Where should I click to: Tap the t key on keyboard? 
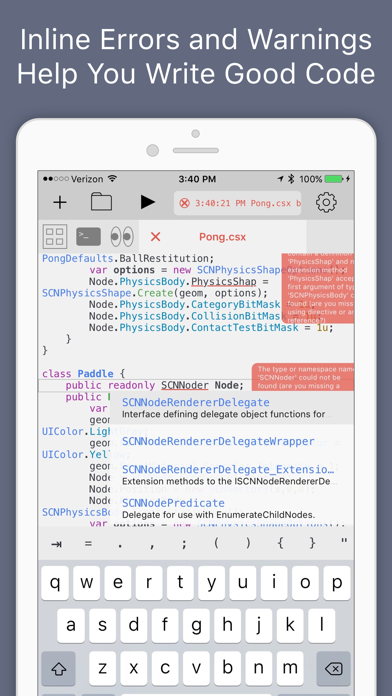180,583
